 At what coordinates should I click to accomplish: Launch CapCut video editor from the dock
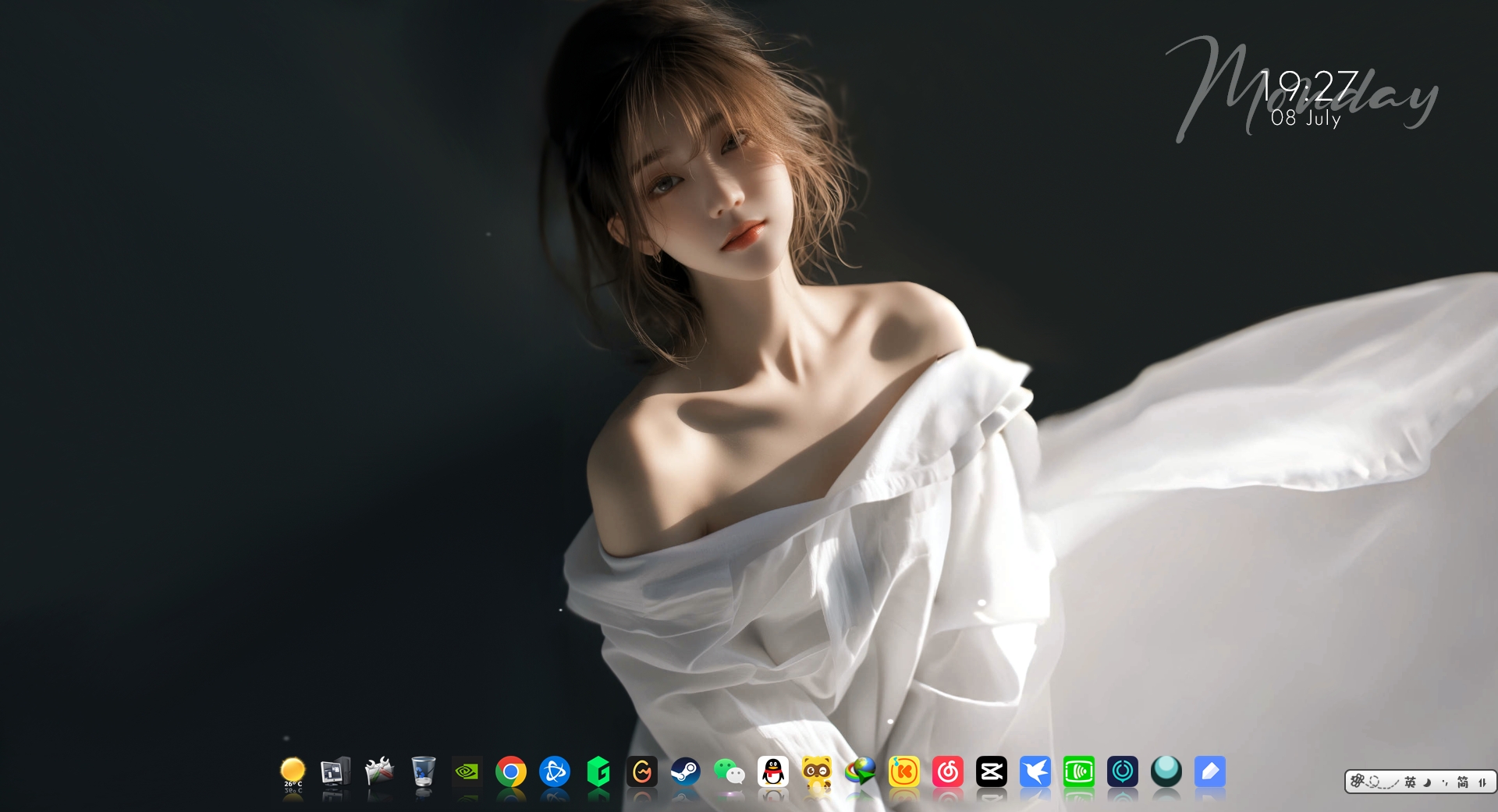(991, 772)
